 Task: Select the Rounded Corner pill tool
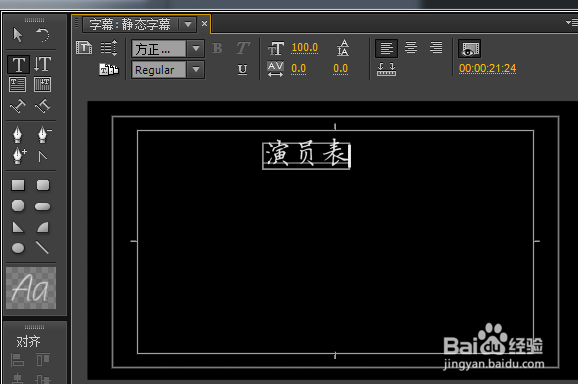(x=42, y=206)
